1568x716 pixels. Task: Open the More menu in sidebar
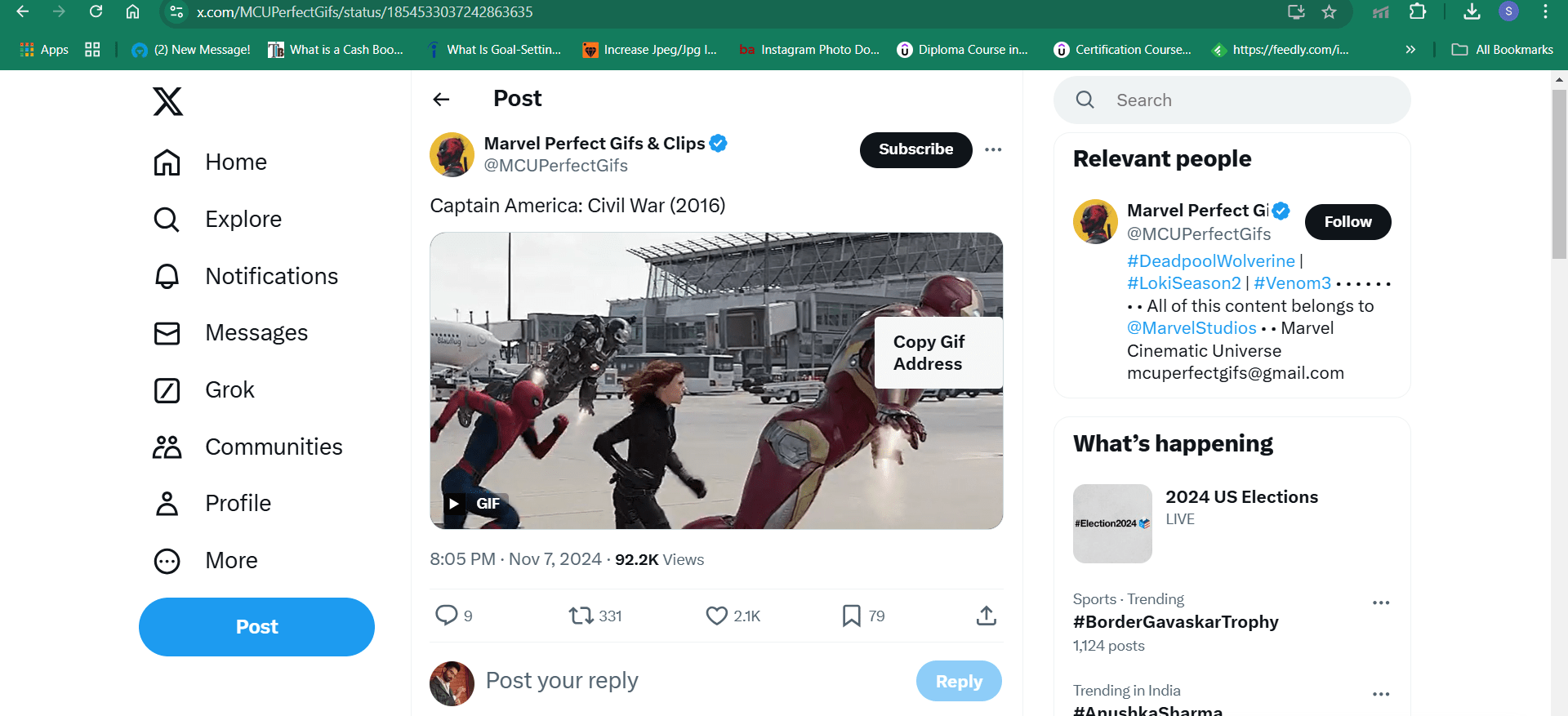click(205, 560)
